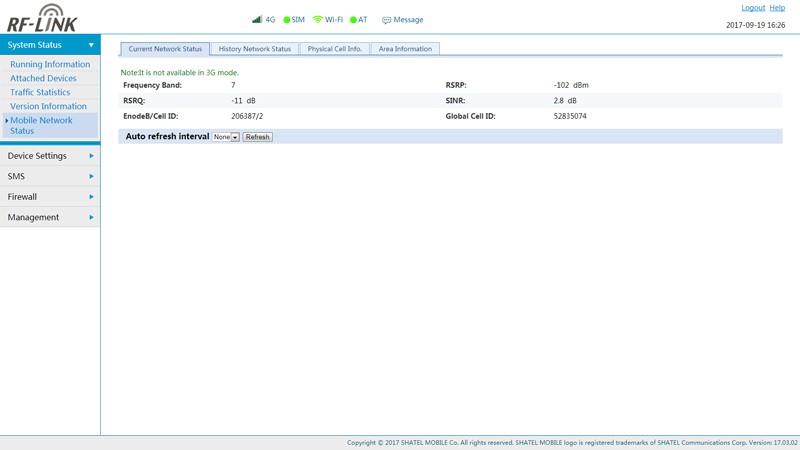Go to Traffic Statistics page

40,92
